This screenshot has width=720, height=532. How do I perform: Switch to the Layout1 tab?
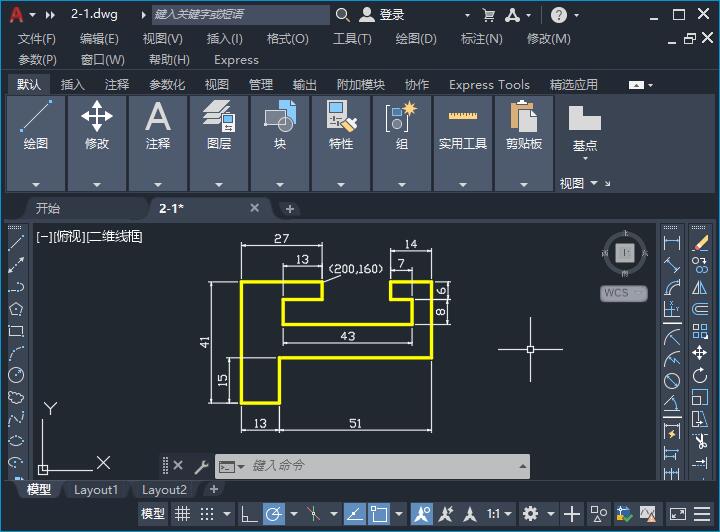pyautogui.click(x=96, y=490)
